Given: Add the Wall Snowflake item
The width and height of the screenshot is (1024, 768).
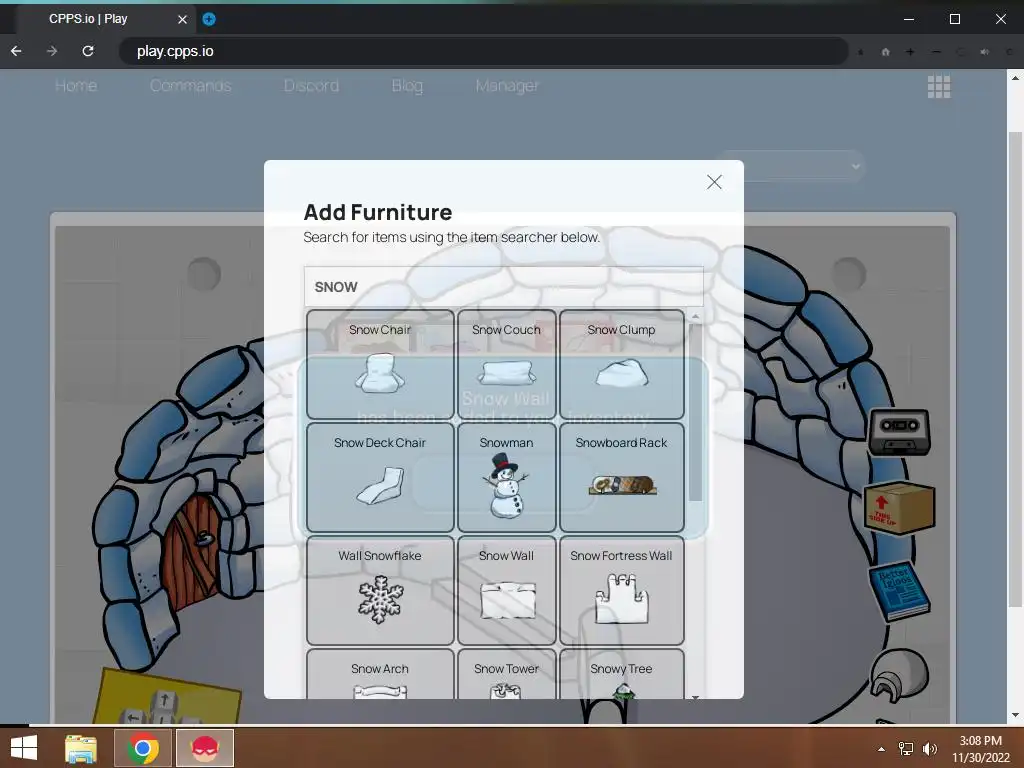Looking at the screenshot, I should coord(380,590).
